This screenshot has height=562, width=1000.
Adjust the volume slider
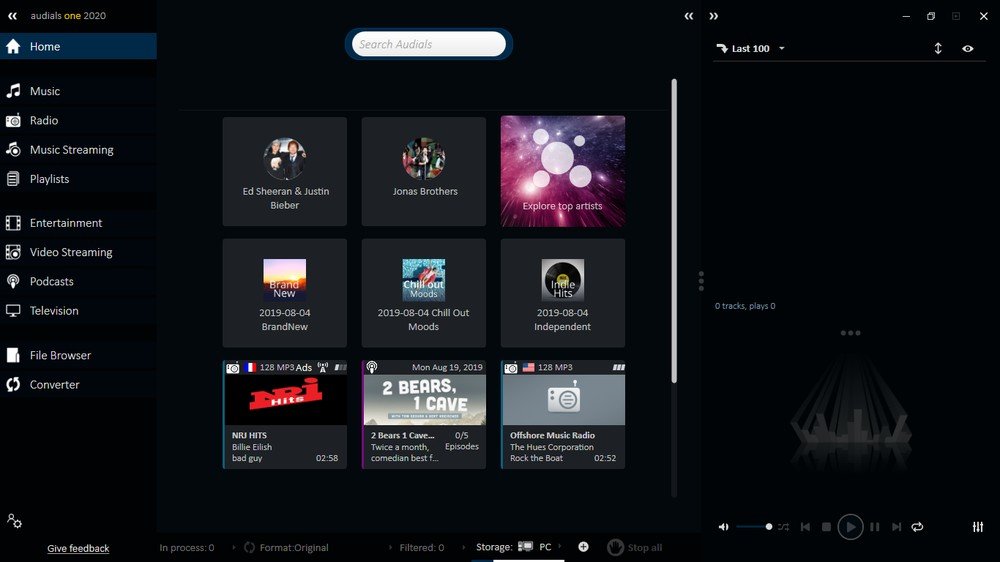(x=754, y=527)
